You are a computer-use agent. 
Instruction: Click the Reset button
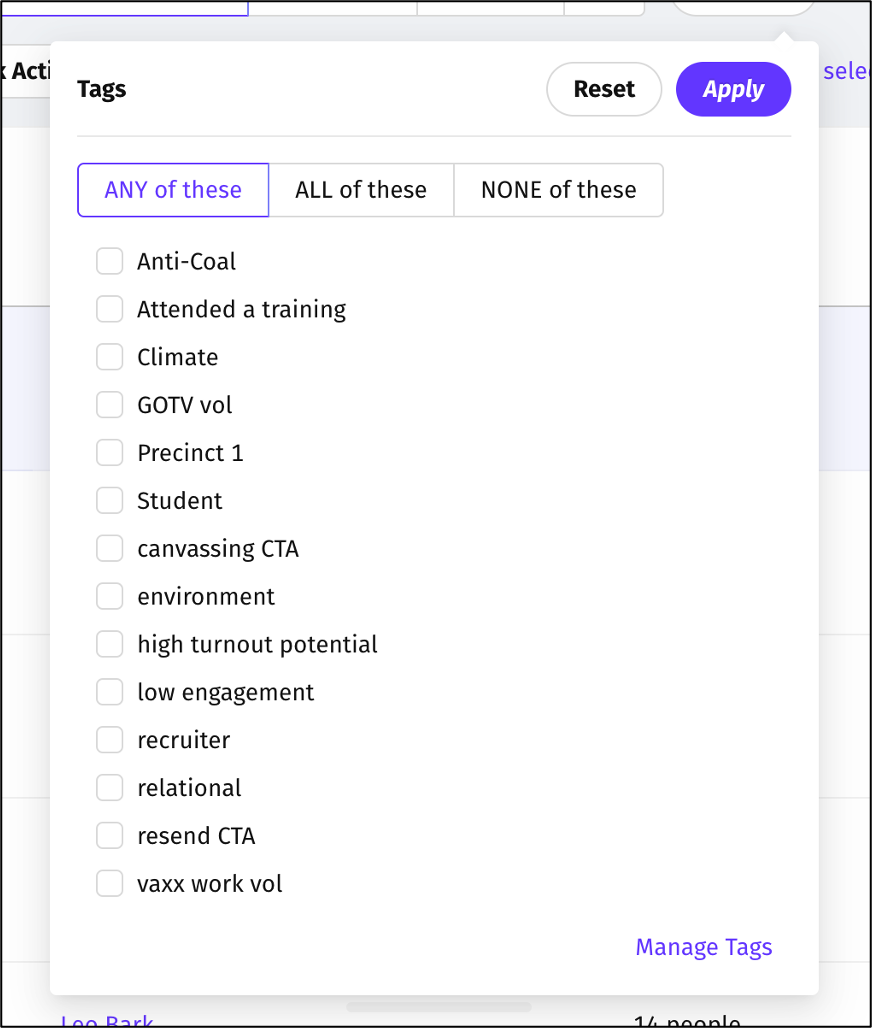[x=604, y=89]
